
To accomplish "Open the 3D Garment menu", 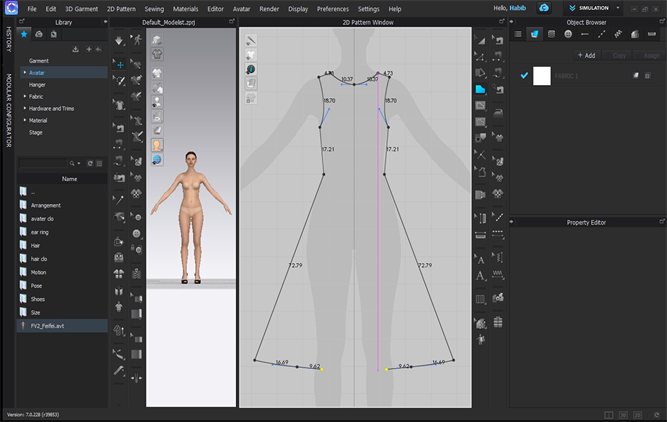I will 81,9.
